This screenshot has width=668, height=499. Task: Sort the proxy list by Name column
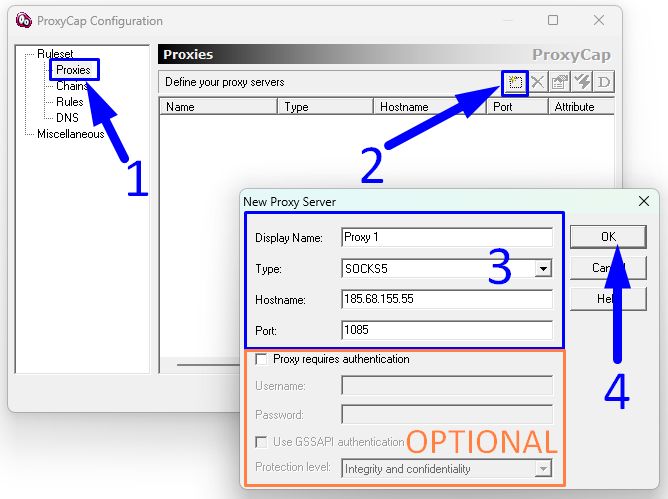click(217, 106)
